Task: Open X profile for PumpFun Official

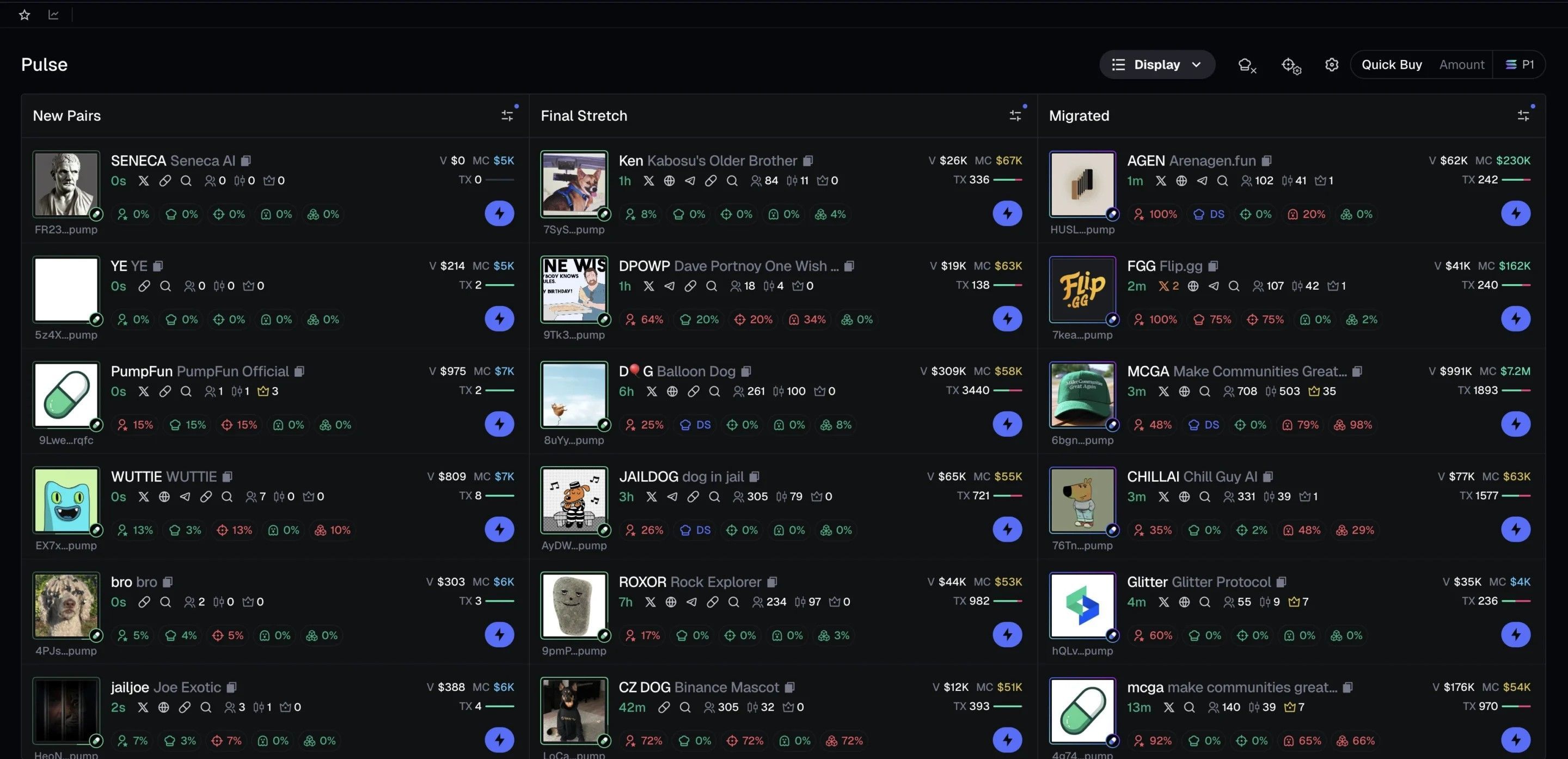Action: click(x=144, y=391)
